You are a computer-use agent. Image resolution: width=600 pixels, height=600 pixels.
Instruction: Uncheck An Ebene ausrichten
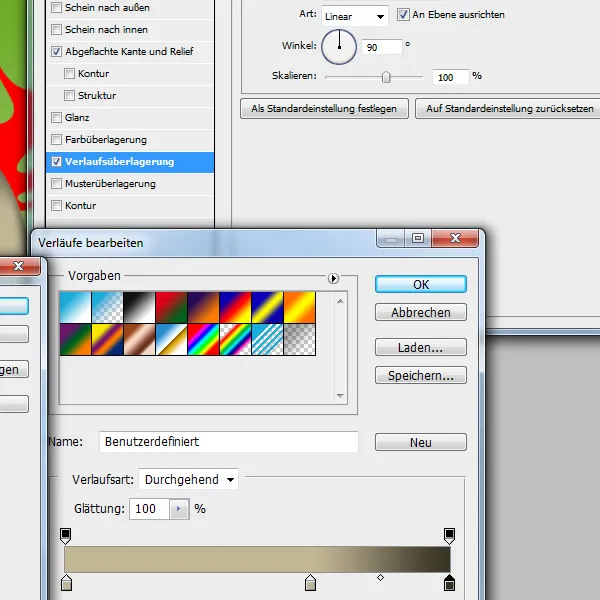click(403, 15)
